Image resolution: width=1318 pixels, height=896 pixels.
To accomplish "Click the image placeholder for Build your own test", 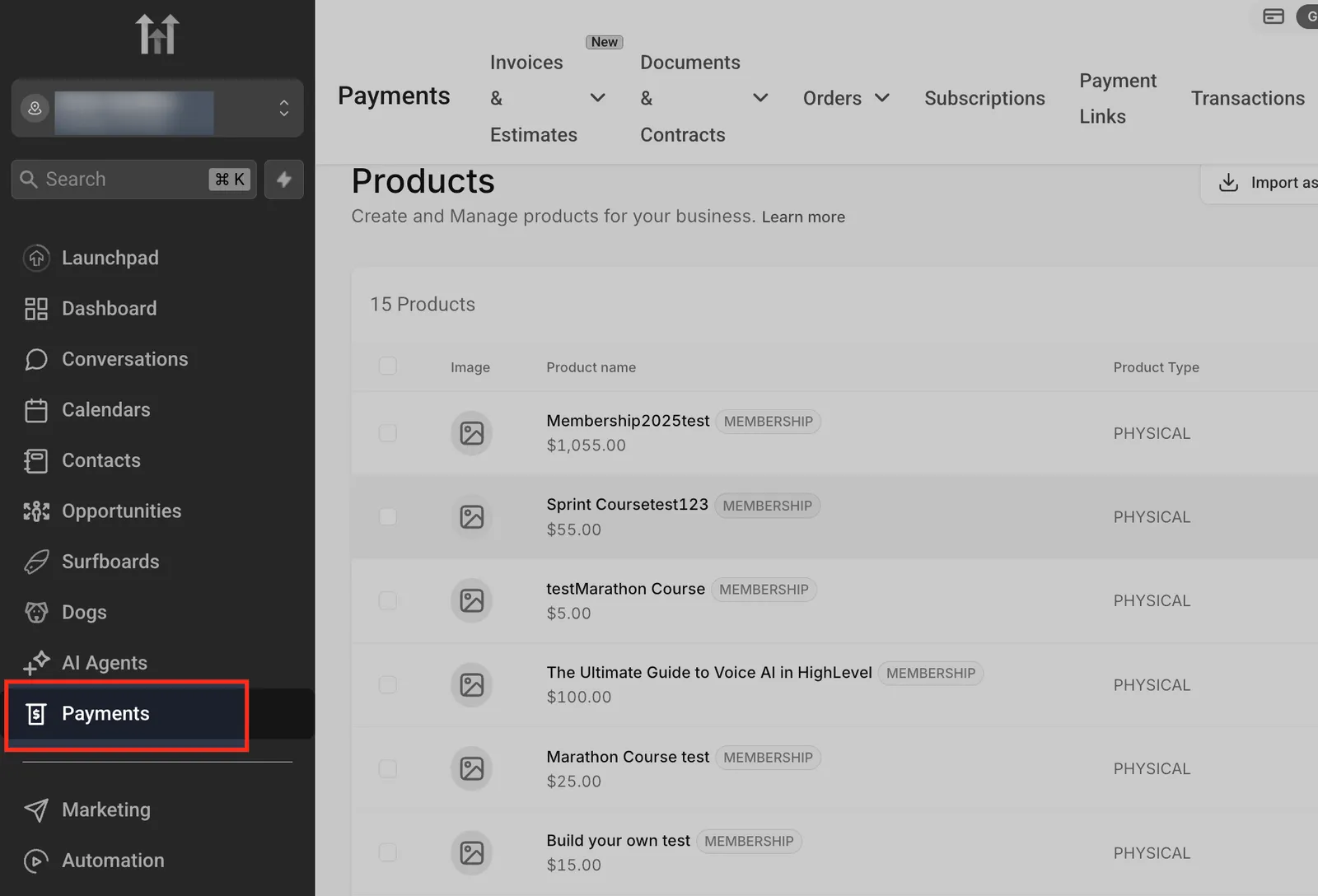I will click(472, 853).
